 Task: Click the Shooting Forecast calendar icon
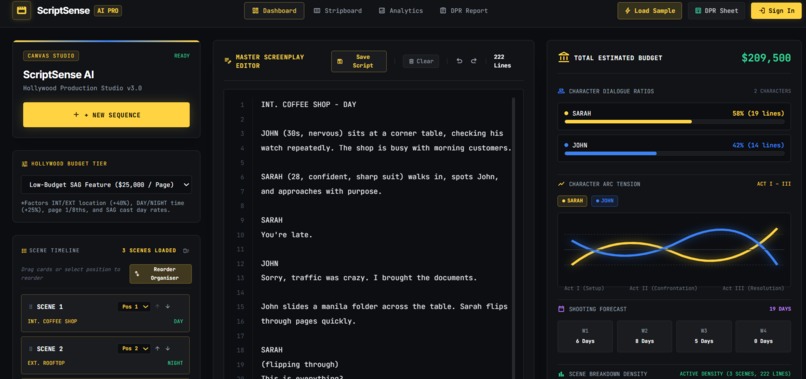pos(561,309)
